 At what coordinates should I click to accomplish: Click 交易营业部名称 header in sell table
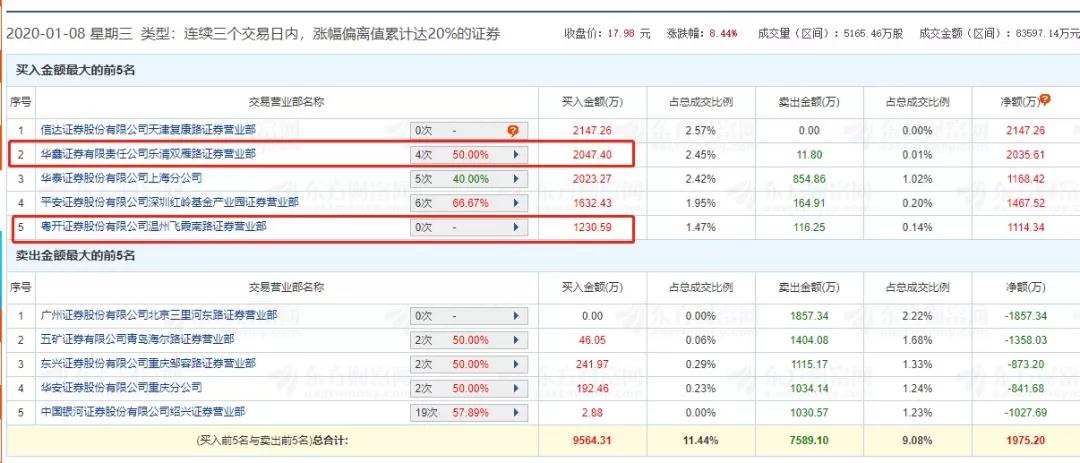point(287,287)
